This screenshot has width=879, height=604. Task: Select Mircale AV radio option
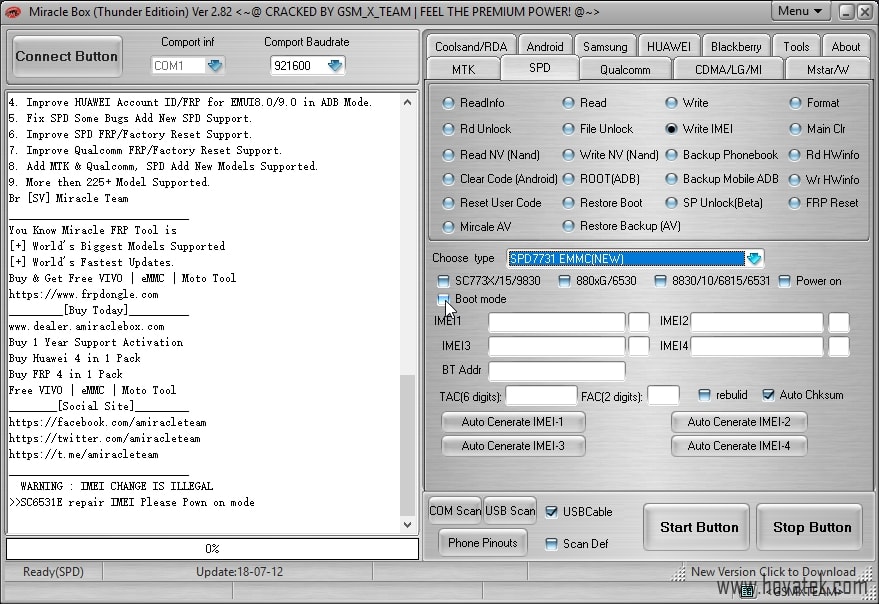click(x=448, y=227)
